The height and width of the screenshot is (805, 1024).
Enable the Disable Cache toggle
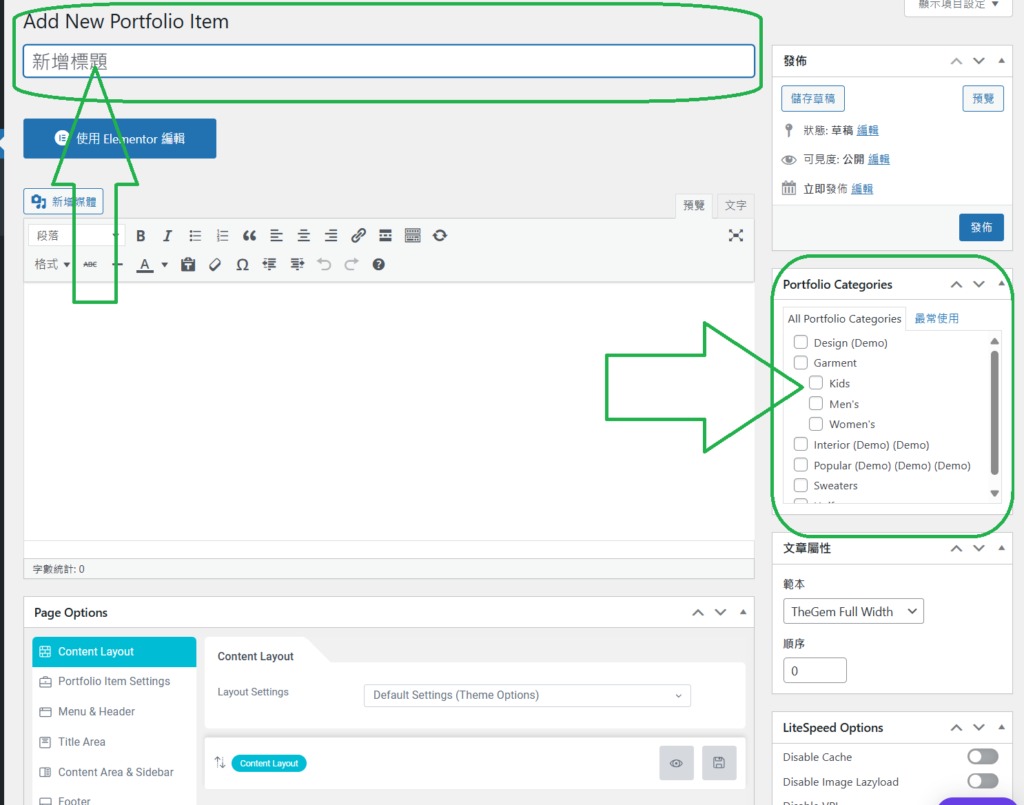pos(982,757)
